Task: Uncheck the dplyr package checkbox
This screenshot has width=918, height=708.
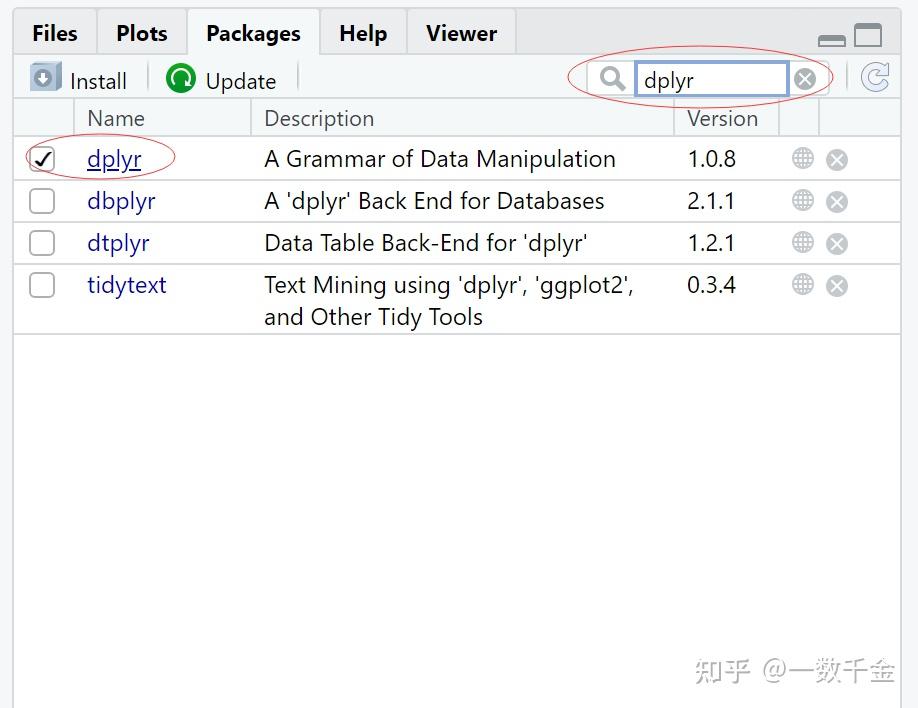Action: pos(42,159)
